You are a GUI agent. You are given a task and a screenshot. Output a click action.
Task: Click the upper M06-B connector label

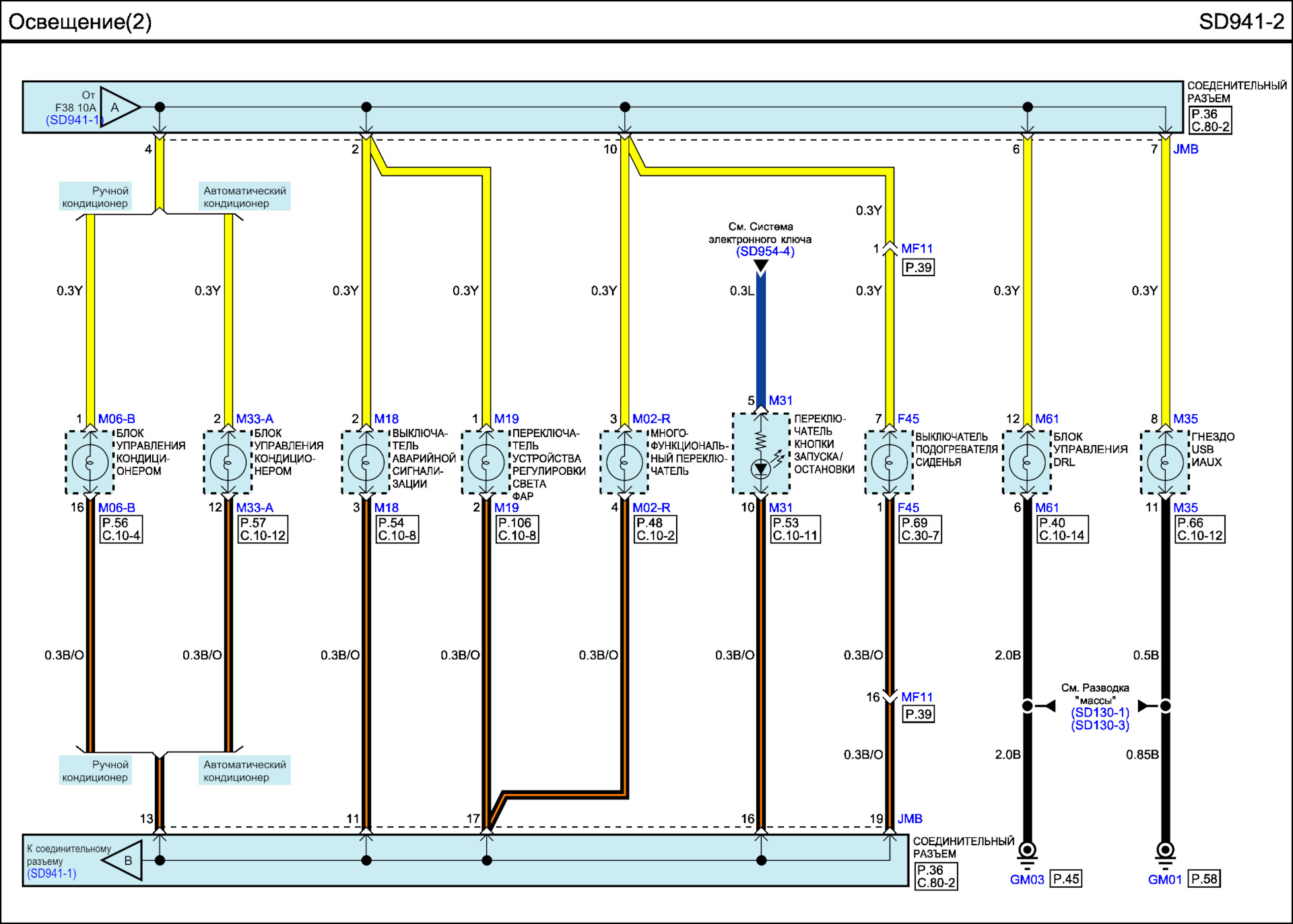click(117, 419)
